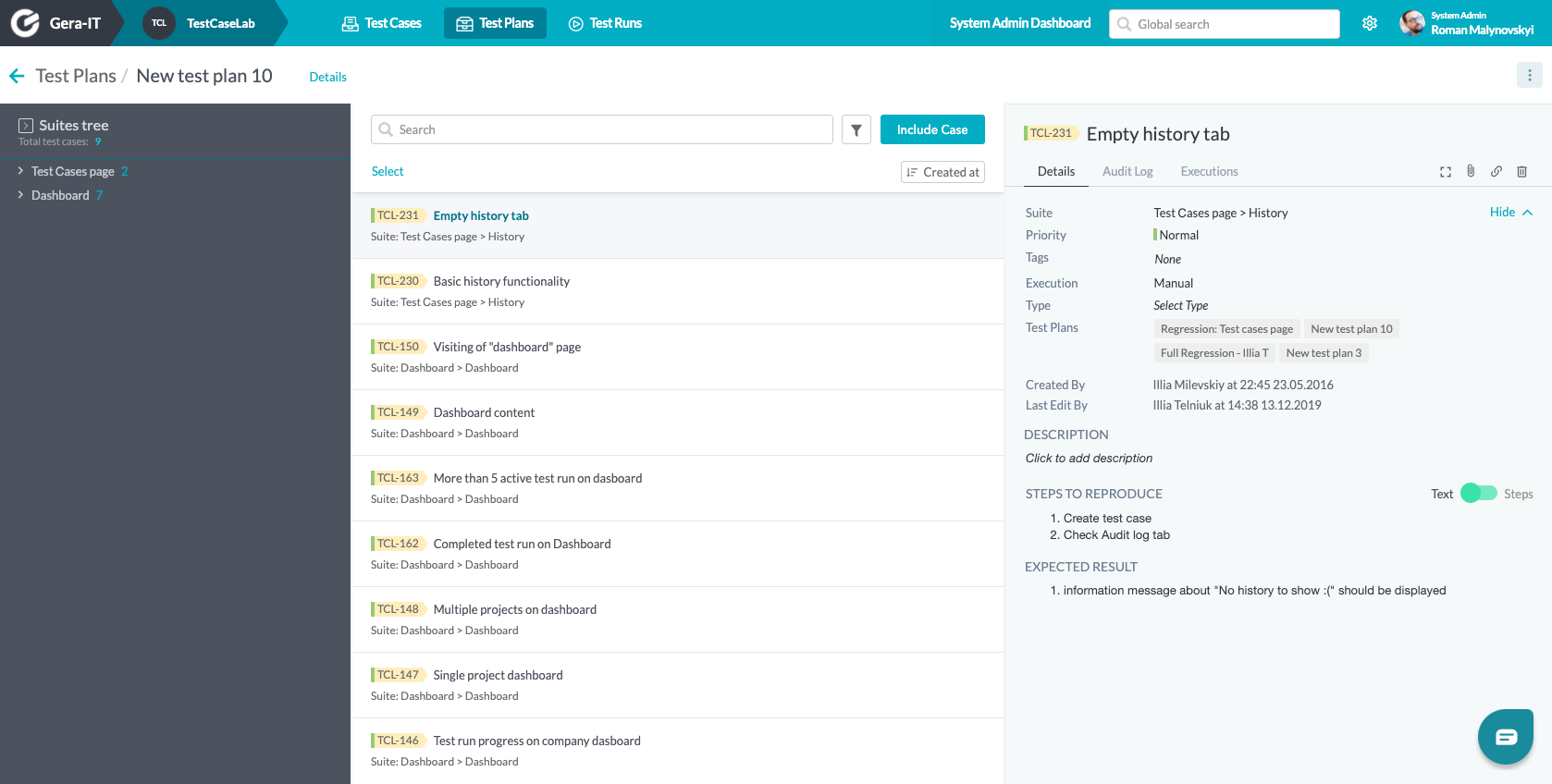
Task: Hide the test case details section
Action: coord(1510,213)
